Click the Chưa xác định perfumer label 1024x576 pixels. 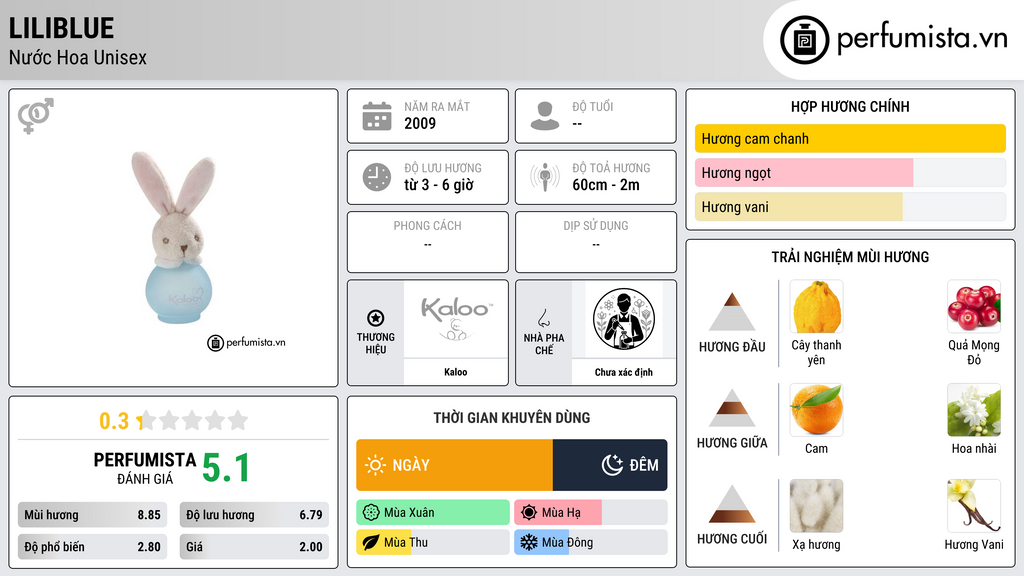624,372
